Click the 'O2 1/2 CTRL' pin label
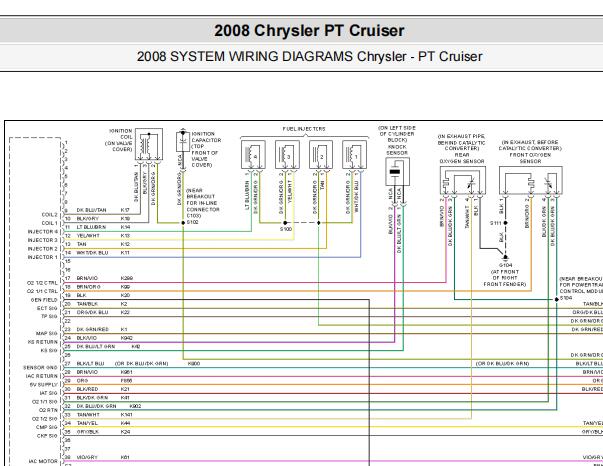 click(x=42, y=283)
